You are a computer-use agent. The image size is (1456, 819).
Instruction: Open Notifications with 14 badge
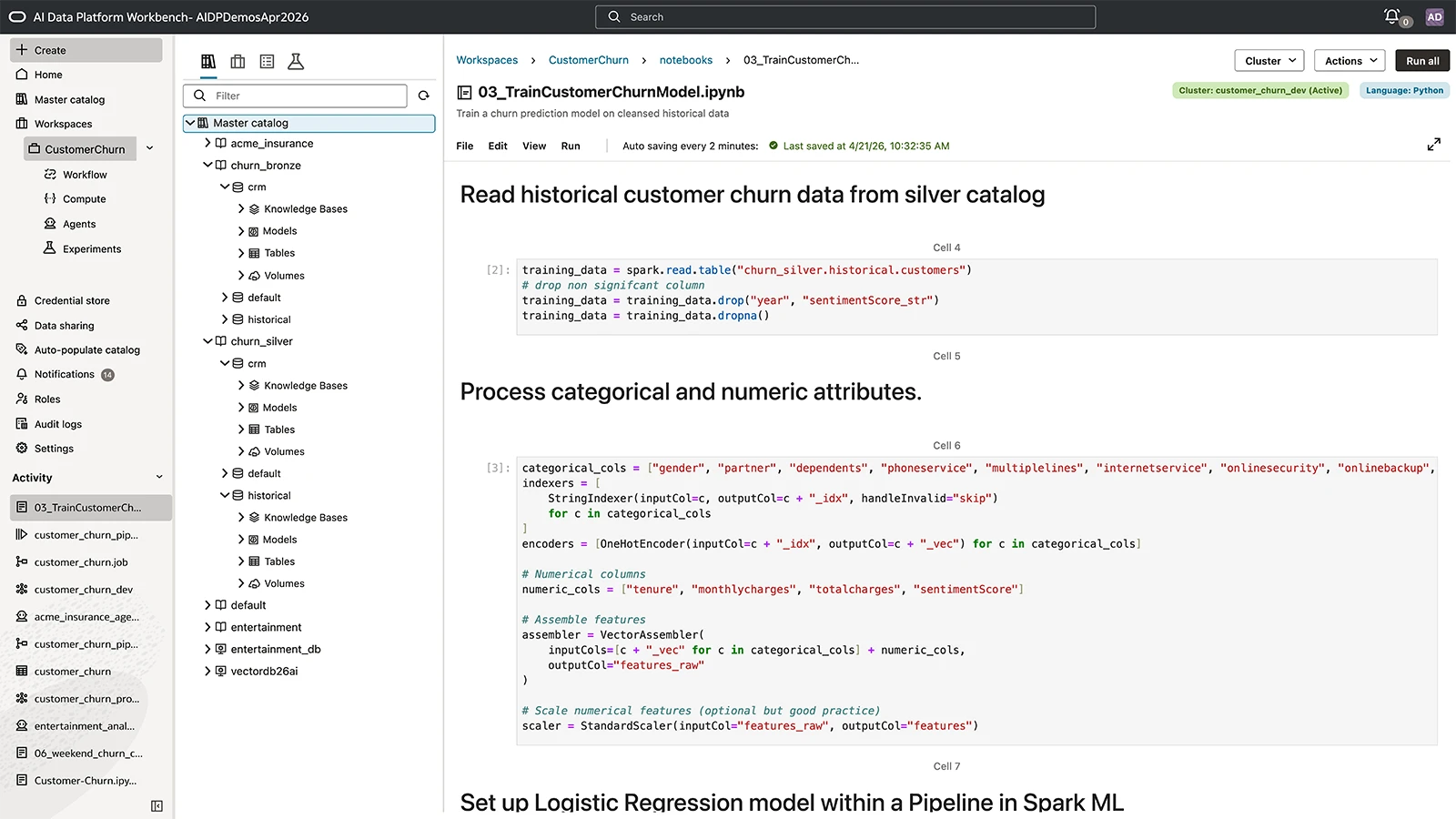click(65, 375)
